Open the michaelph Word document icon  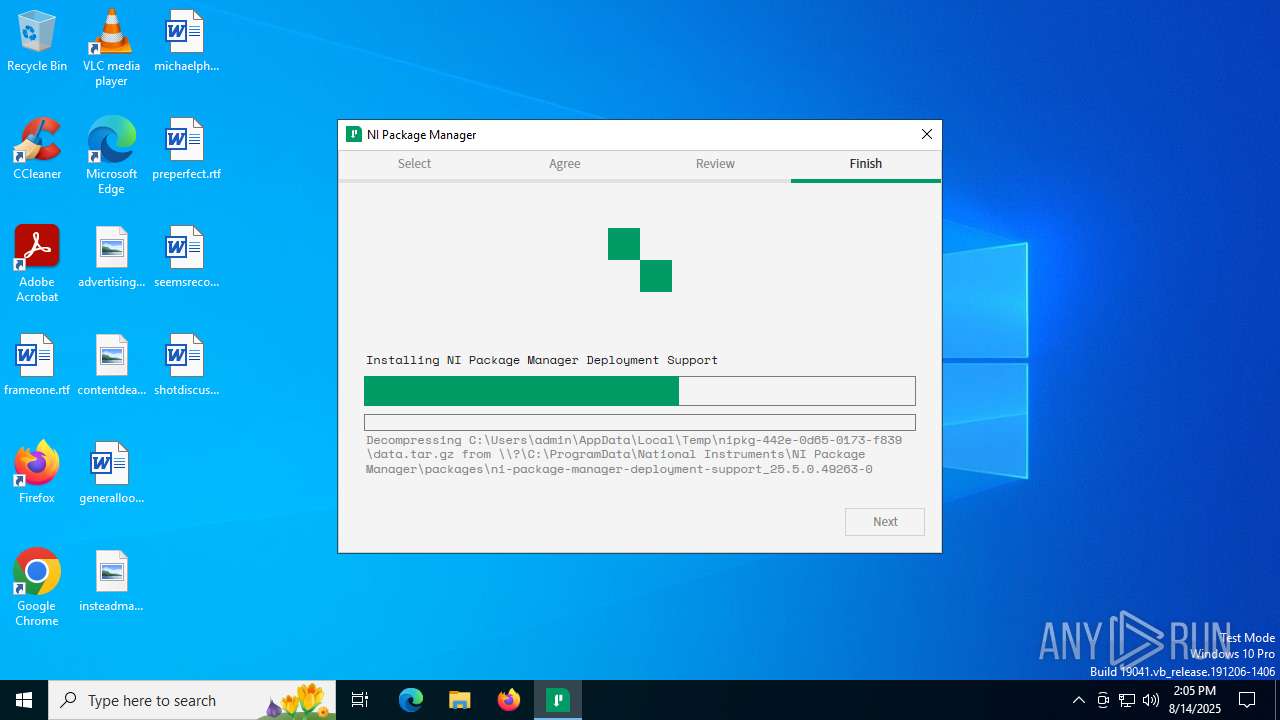coord(186,42)
